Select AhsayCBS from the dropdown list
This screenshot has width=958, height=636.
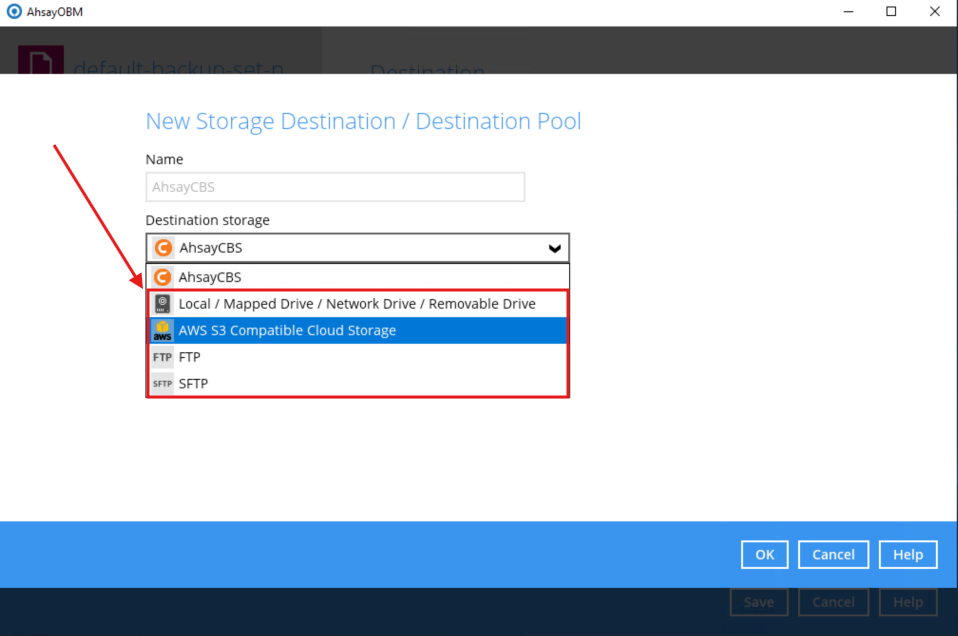pos(357,277)
